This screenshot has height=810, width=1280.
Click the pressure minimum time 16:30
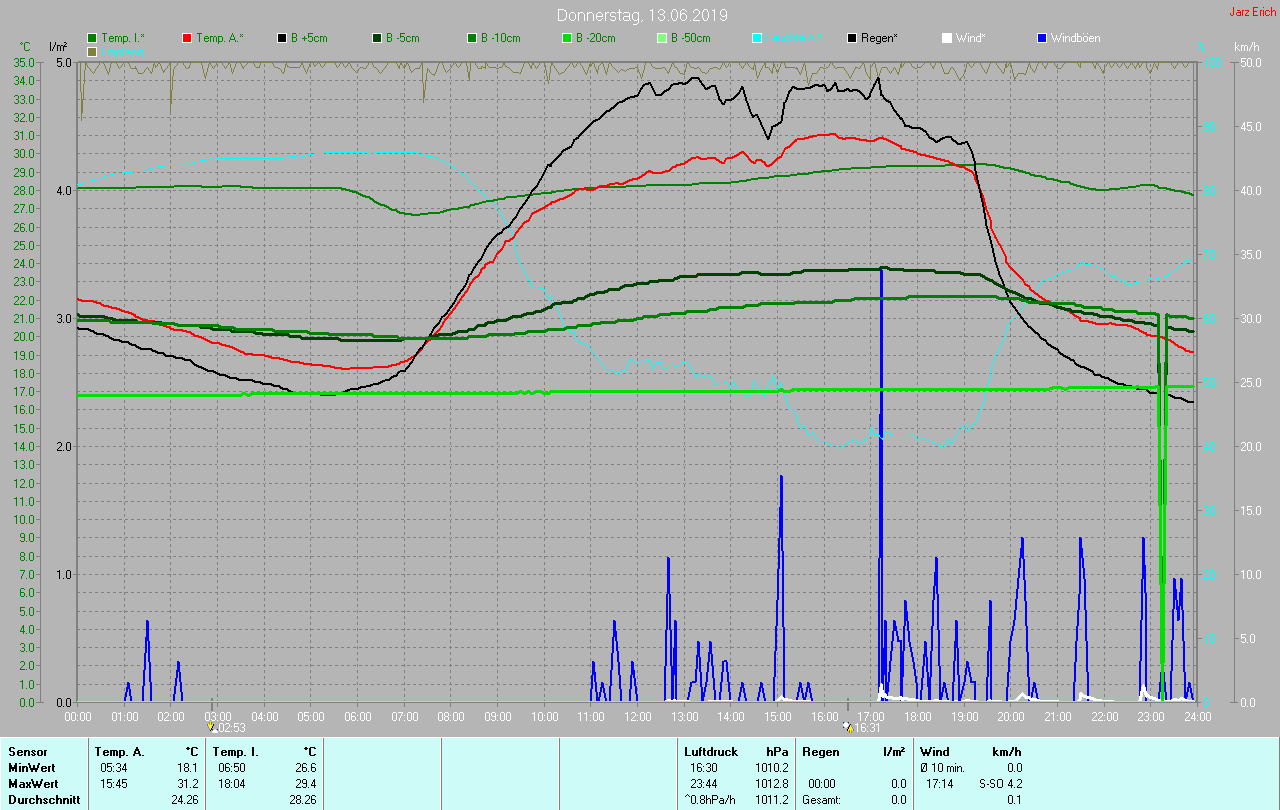click(x=704, y=768)
